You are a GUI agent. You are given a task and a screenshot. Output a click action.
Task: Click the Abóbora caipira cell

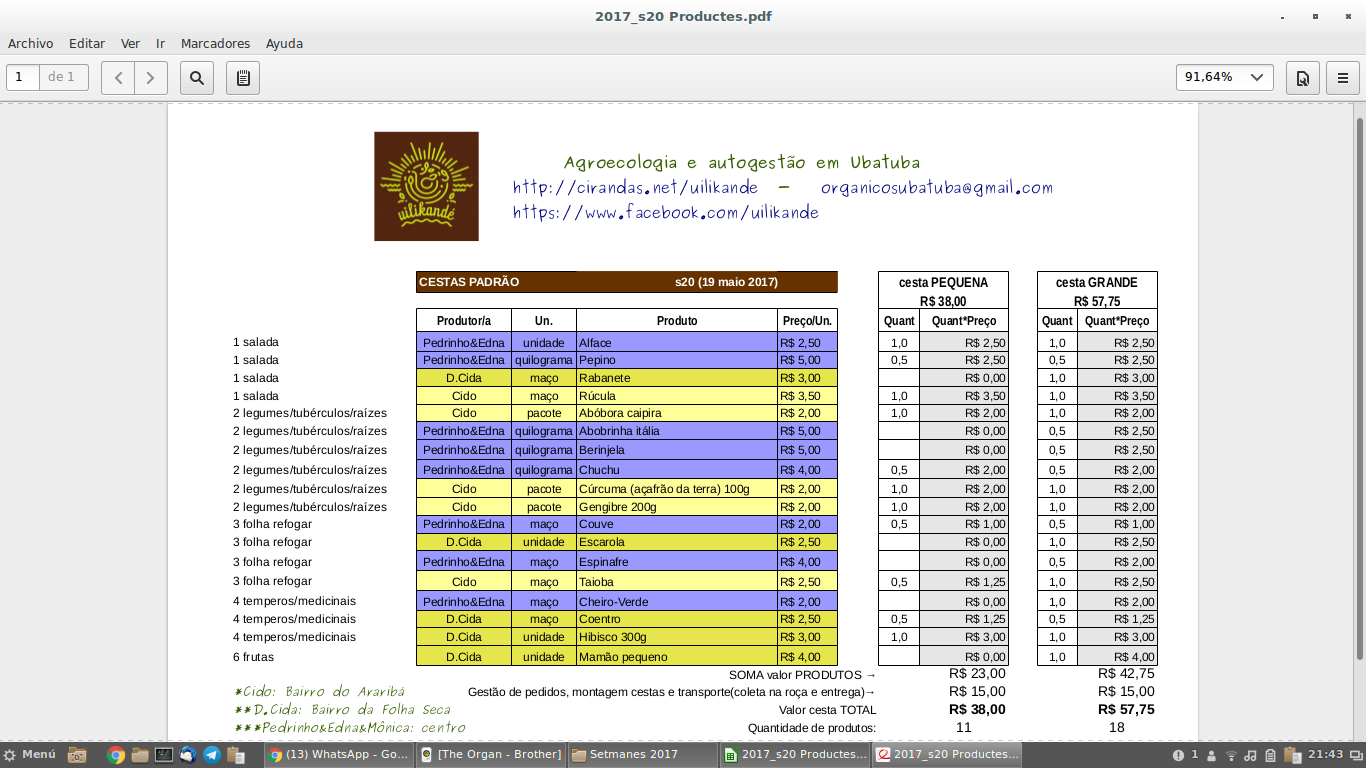click(677, 413)
